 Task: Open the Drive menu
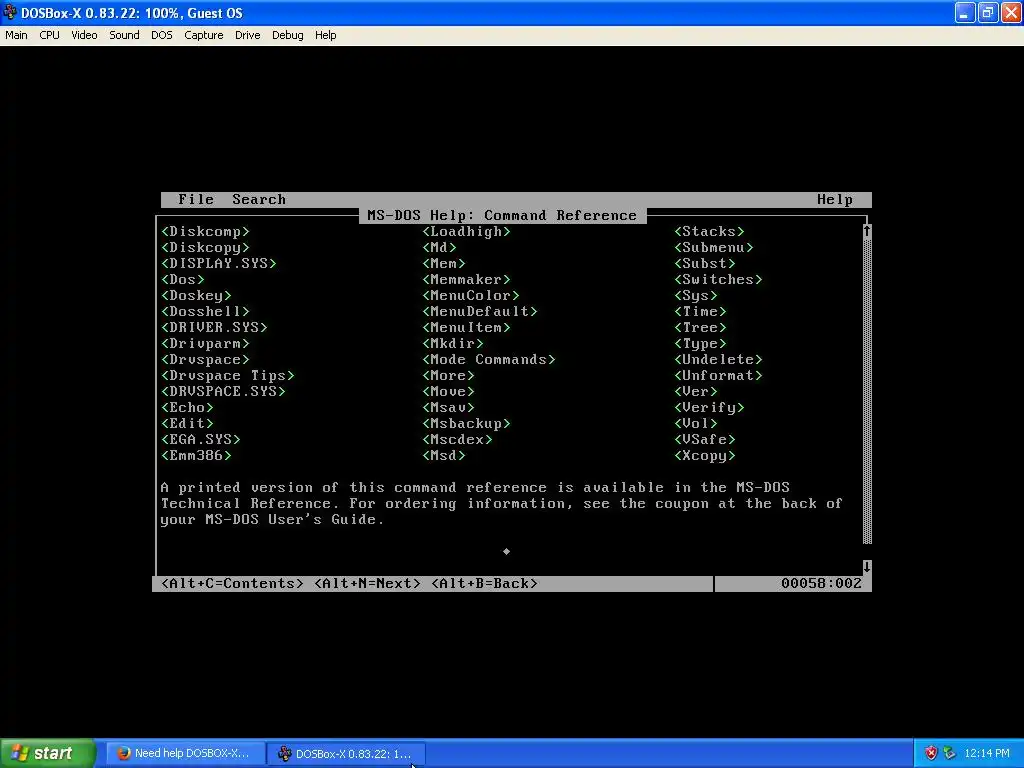248,35
